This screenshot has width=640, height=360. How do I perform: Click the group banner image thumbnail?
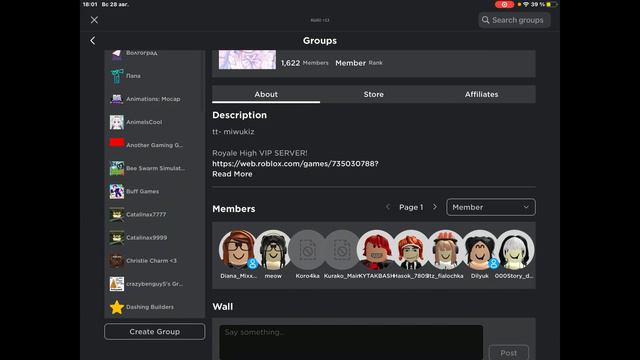tap(247, 60)
